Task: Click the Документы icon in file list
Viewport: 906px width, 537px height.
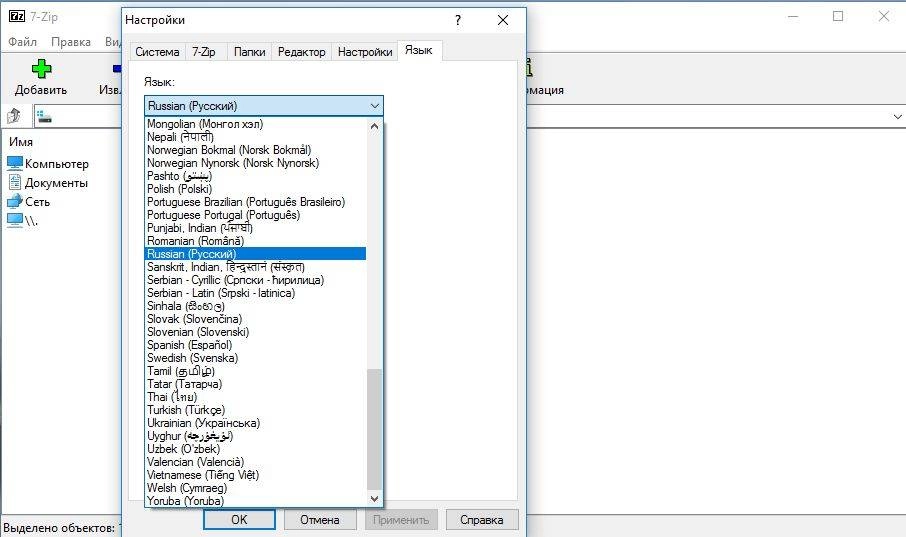Action: tap(14, 183)
